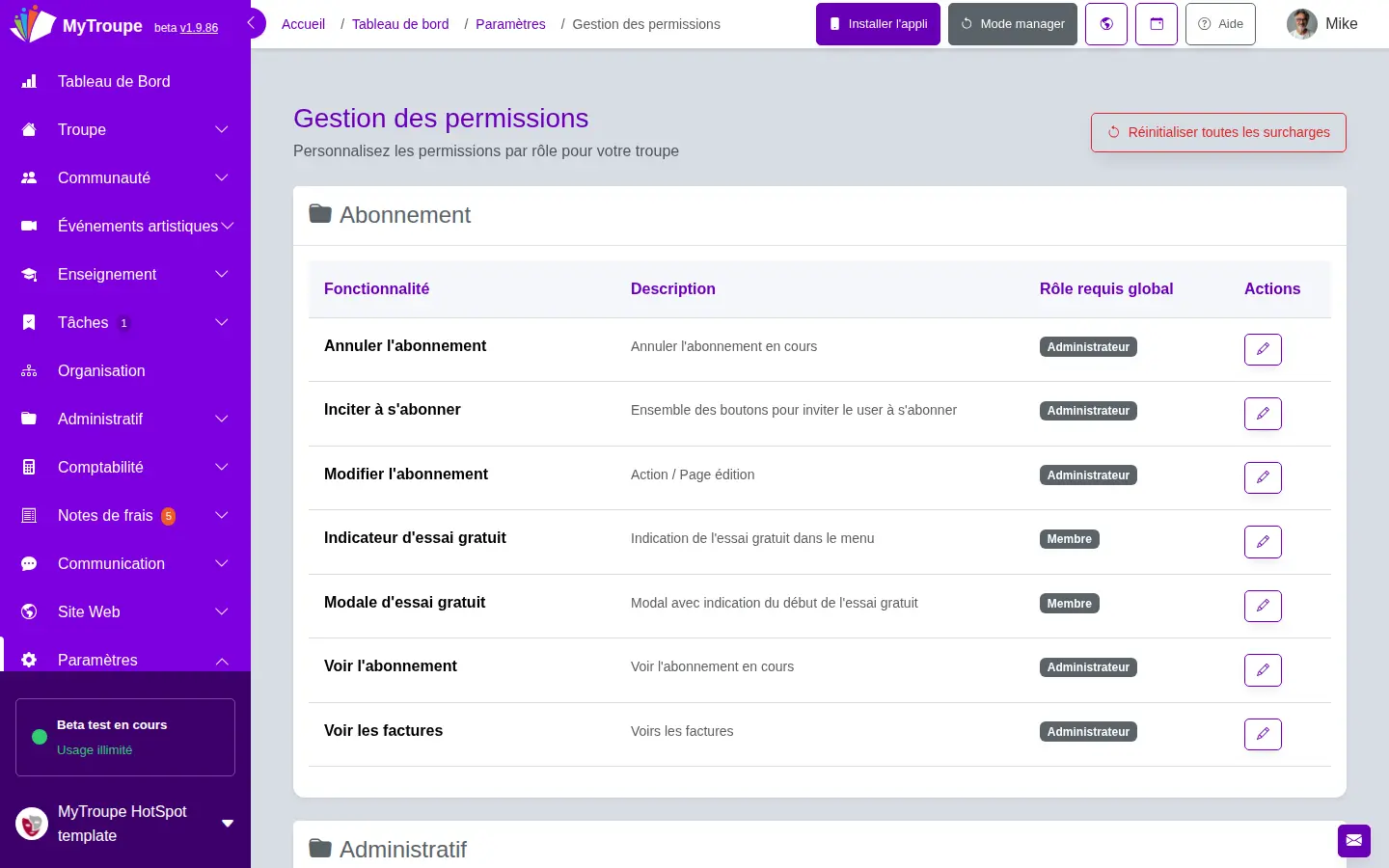This screenshot has height=868, width=1389.
Task: Collapse the sidebar with the chevron arrow
Action: point(253,23)
